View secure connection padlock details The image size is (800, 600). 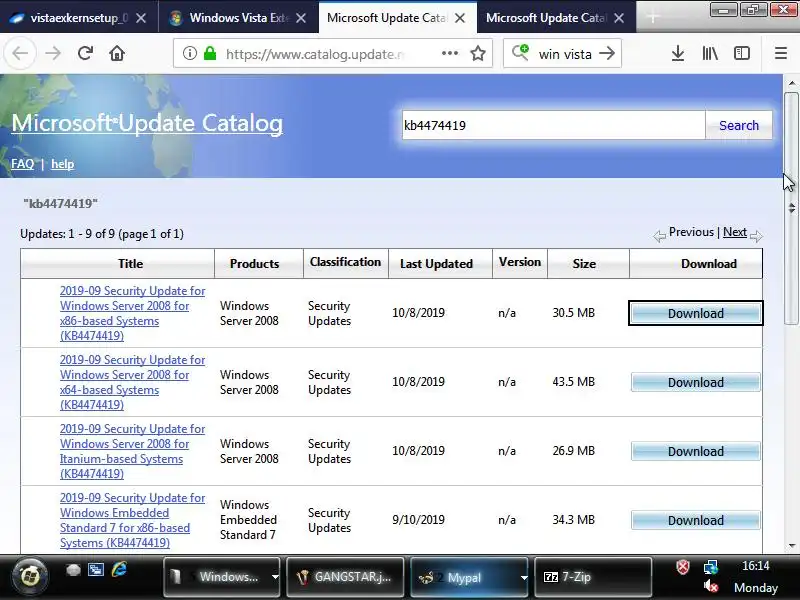click(x=210, y=53)
